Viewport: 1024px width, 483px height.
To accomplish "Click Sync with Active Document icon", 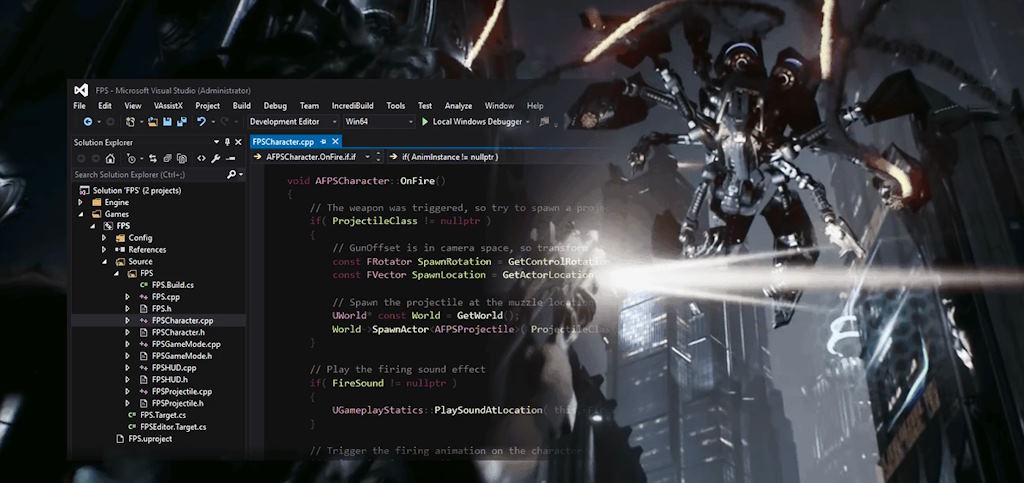I will click(x=153, y=159).
